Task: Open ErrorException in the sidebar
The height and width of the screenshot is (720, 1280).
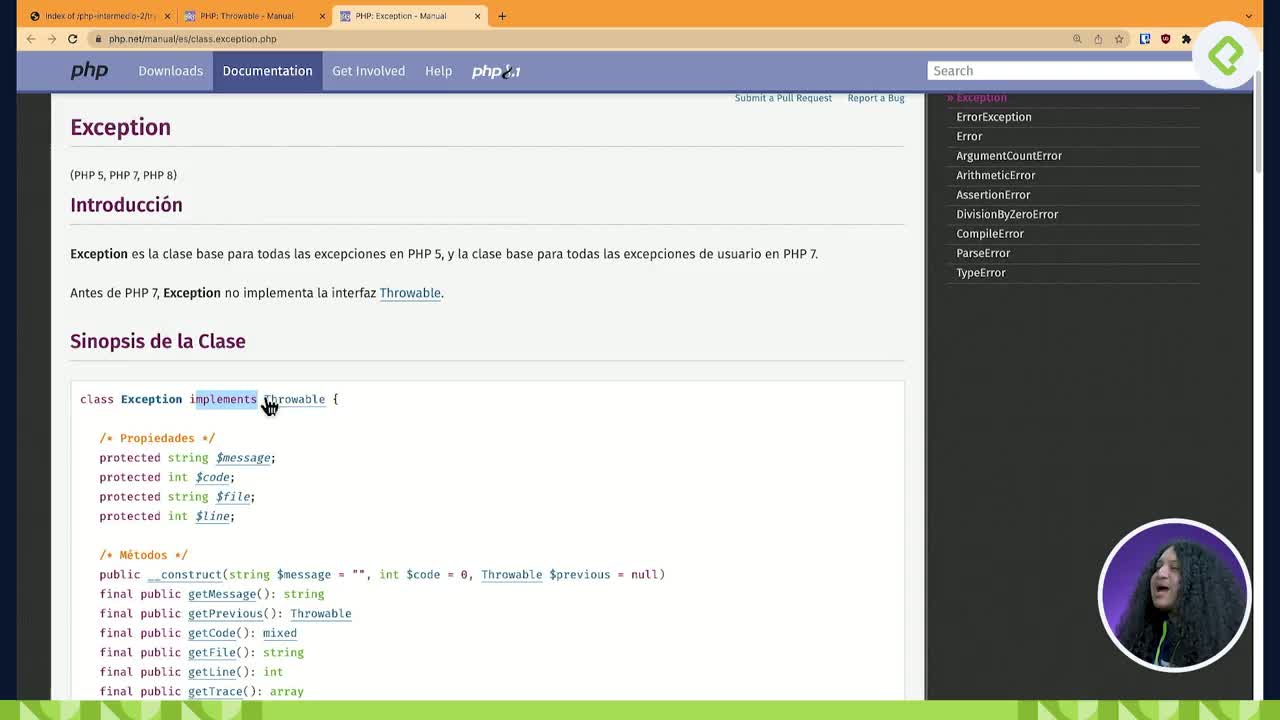Action: click(x=994, y=117)
